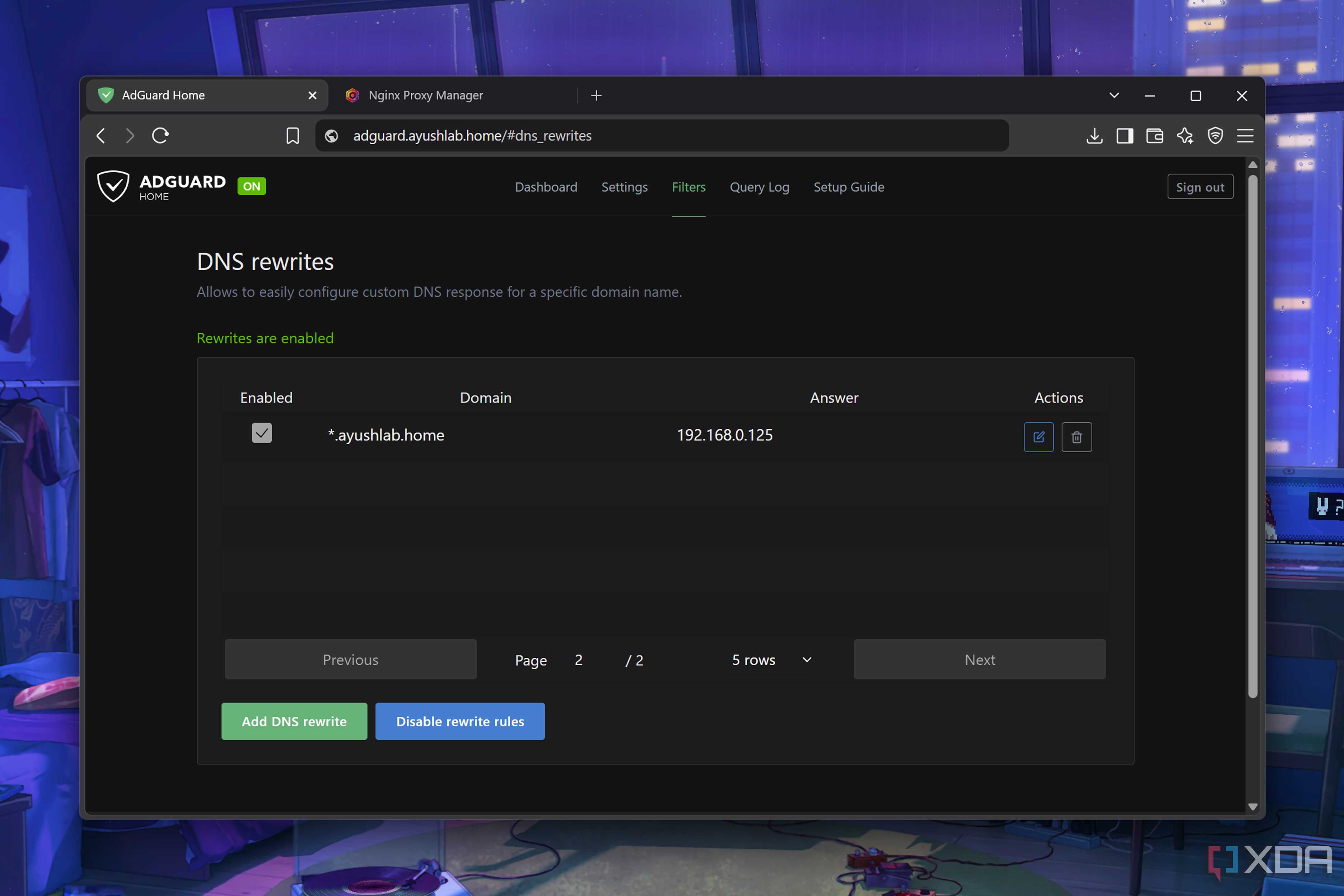The height and width of the screenshot is (896, 1344).
Task: Open the VPN shield icon in toolbar
Action: coord(1216,136)
